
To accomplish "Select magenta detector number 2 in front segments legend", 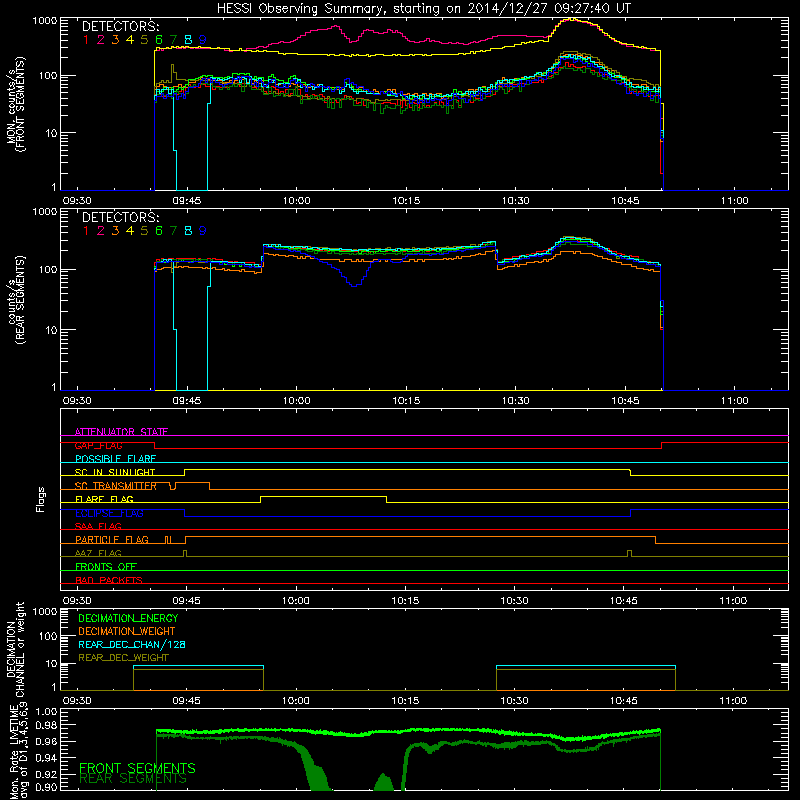I will coord(101,40).
